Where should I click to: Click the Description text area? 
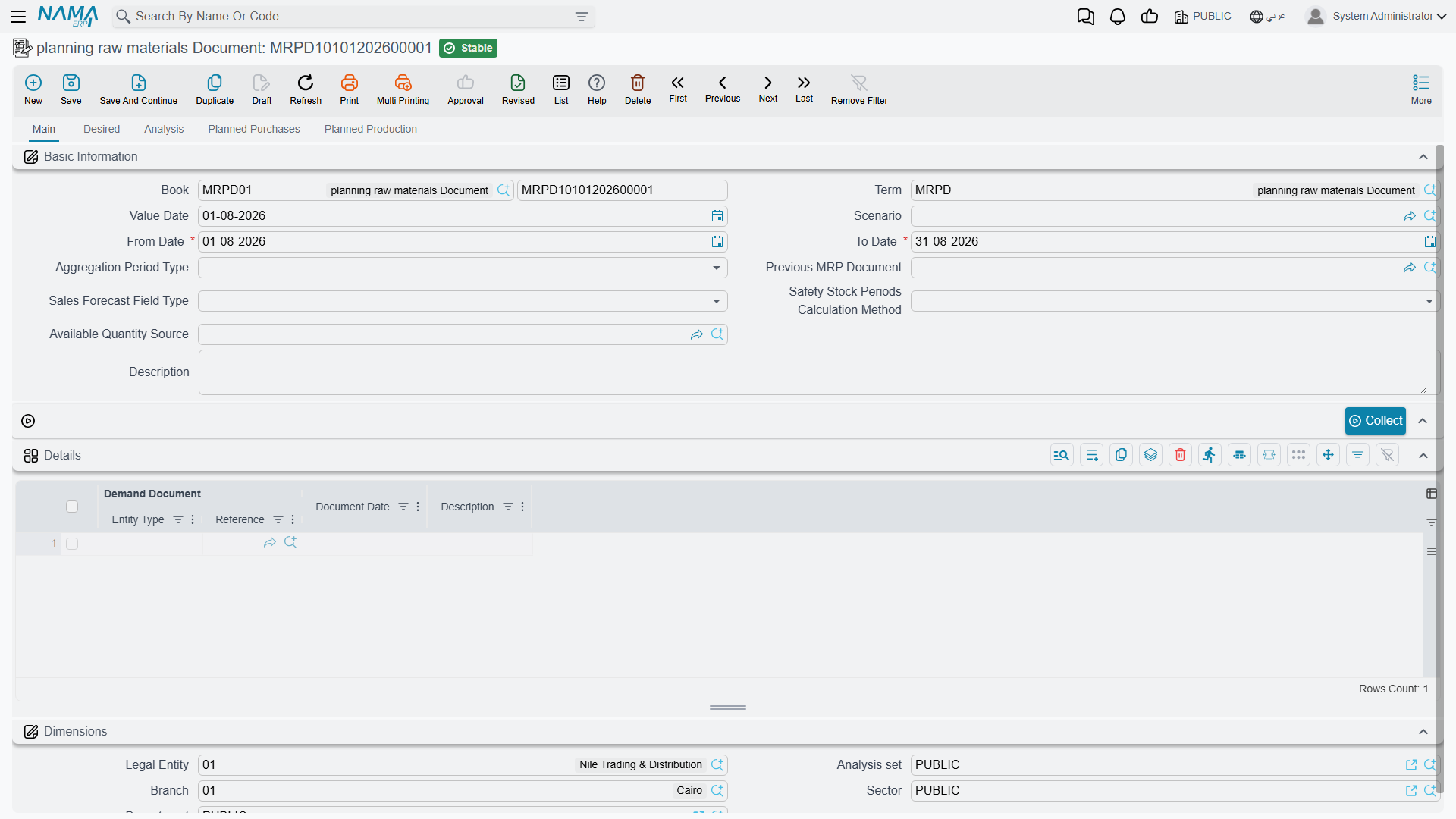[x=817, y=372]
